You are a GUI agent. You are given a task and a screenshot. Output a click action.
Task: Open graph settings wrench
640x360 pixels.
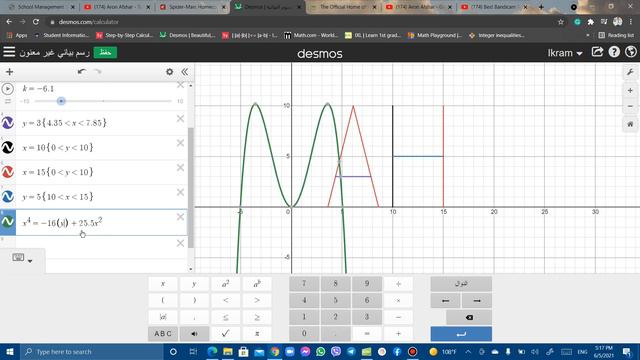tap(630, 73)
